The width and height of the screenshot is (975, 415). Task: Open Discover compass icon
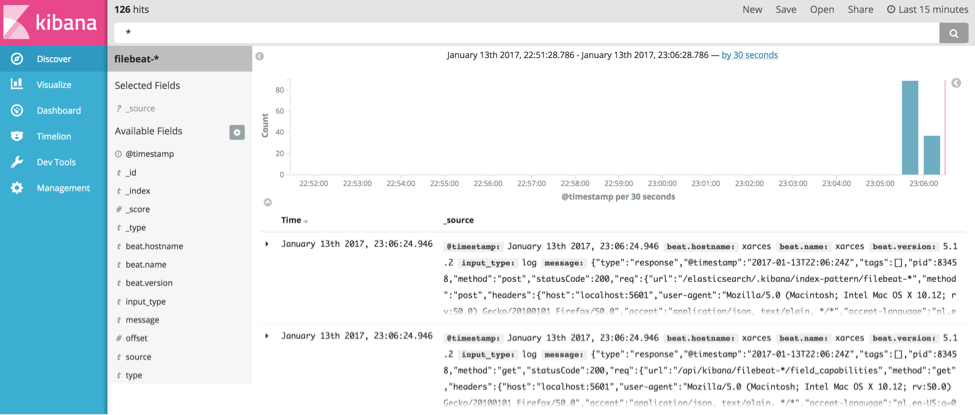pyautogui.click(x=17, y=59)
